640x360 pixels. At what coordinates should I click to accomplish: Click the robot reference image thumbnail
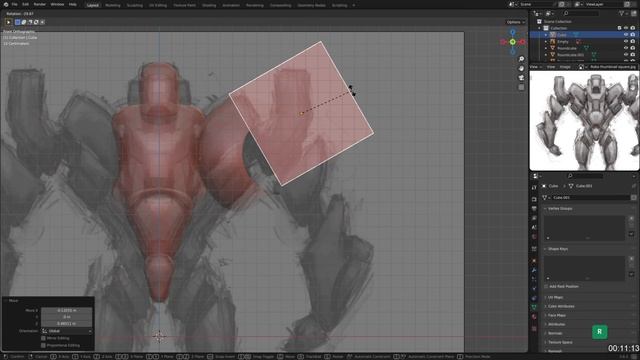pyautogui.click(x=584, y=120)
